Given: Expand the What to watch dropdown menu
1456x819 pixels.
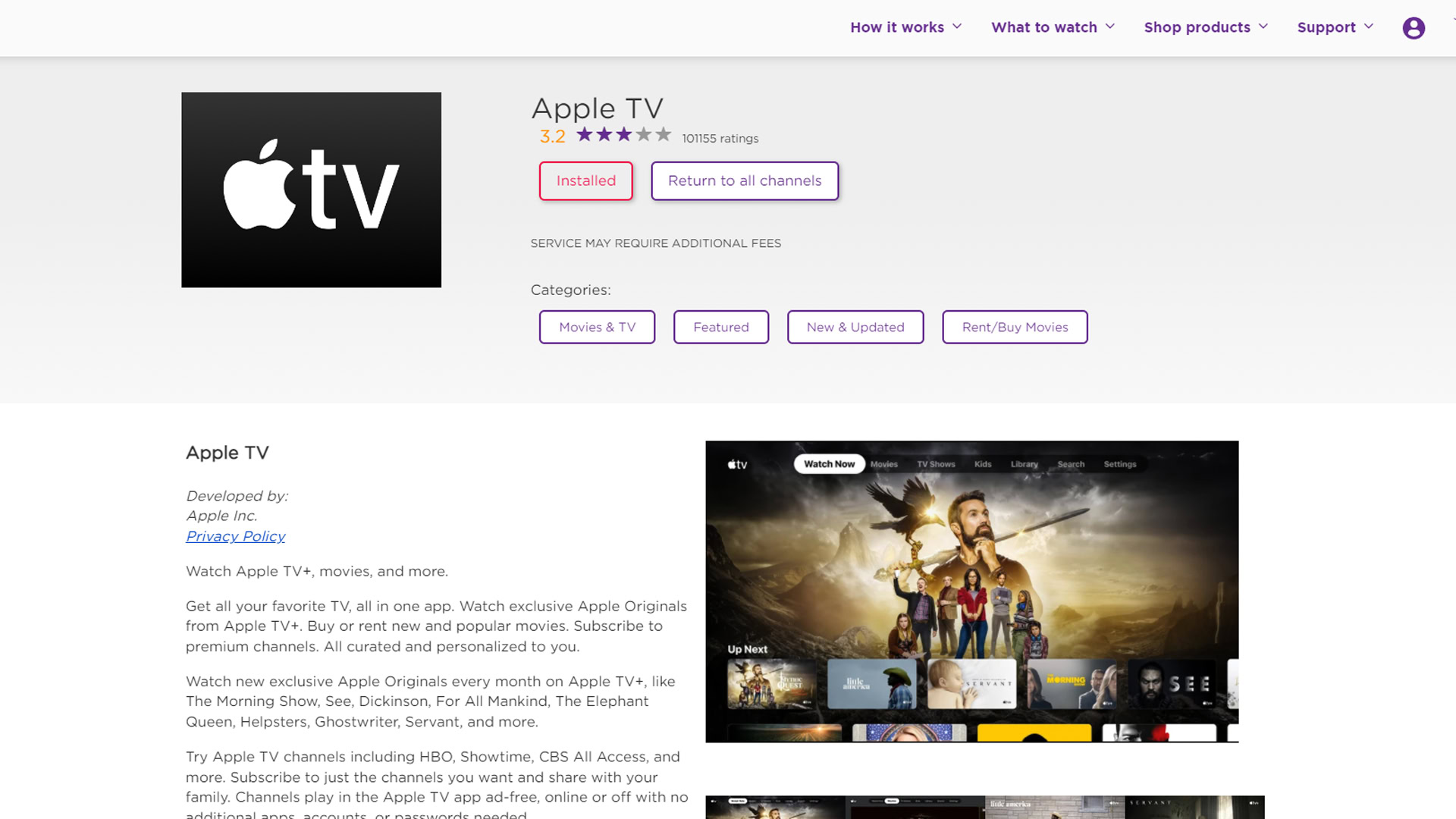Looking at the screenshot, I should click(1053, 27).
